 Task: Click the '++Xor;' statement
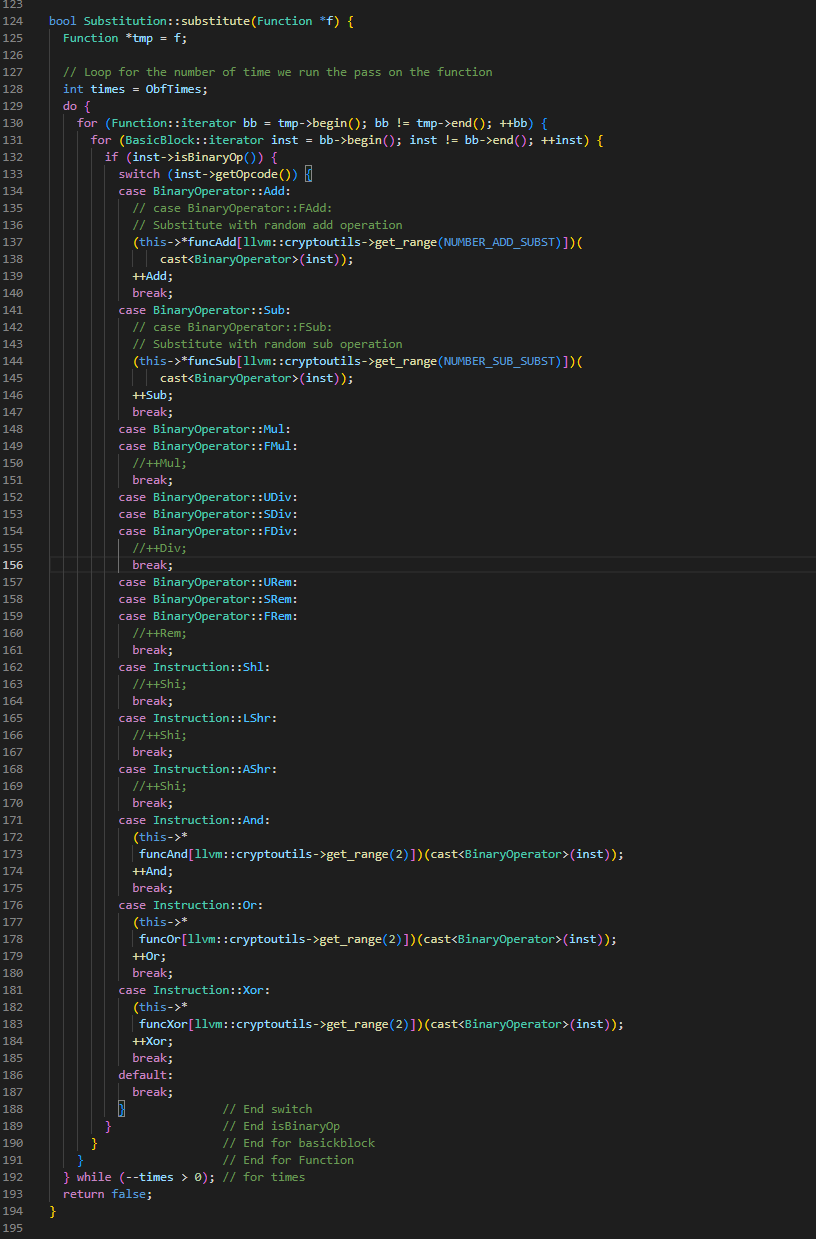[153, 1041]
